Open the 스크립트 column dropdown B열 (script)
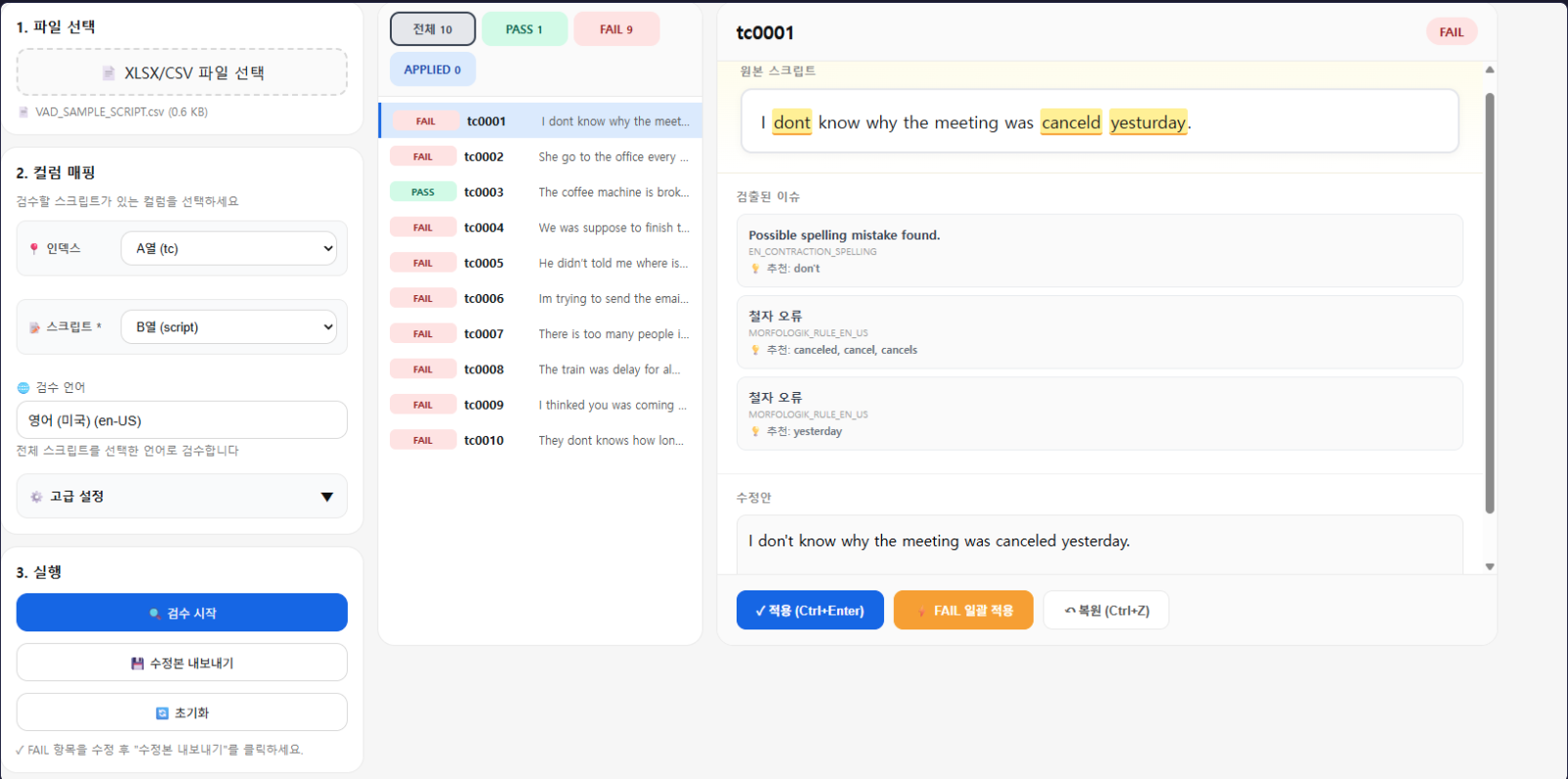The image size is (1568, 779). coord(229,326)
